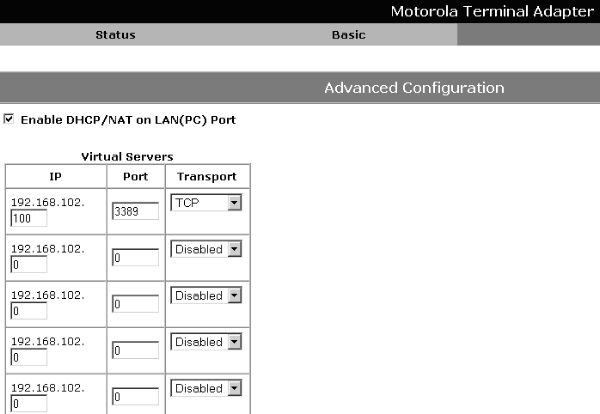
Task: Select the second row IP octet field
Action: pos(28,264)
